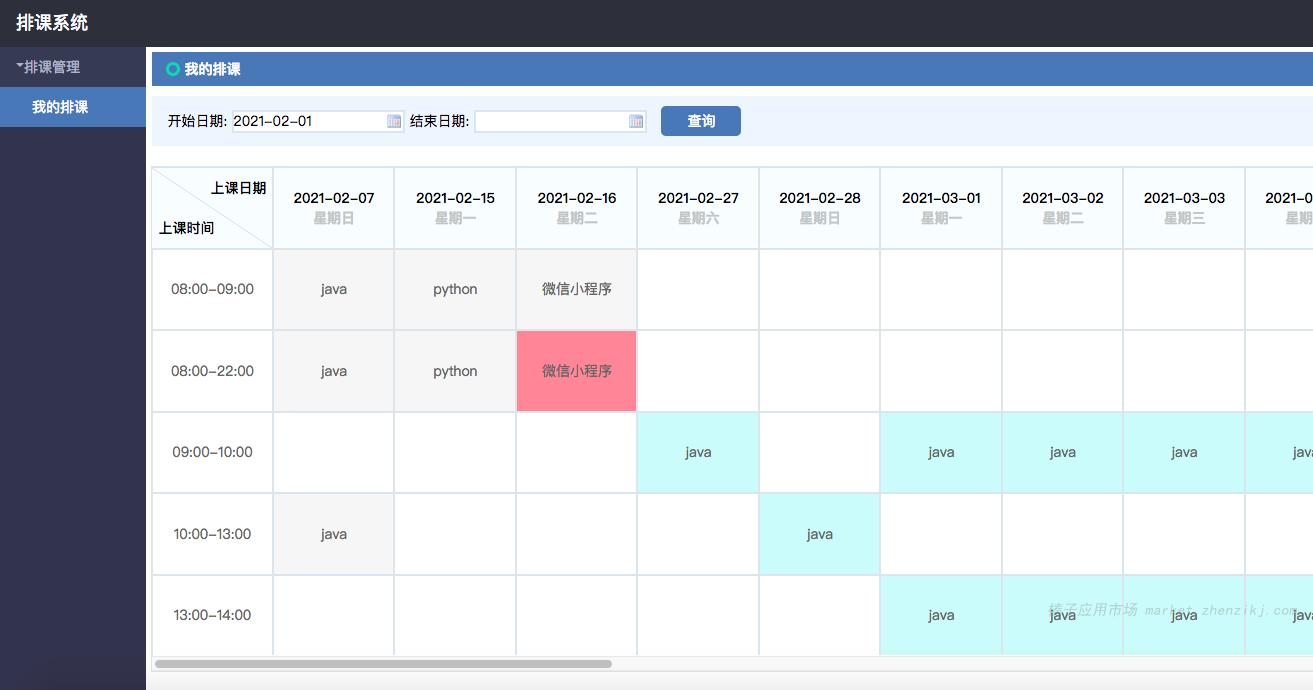Click the pink 微信小程序 schedule cell
Viewport: 1313px width, 690px height.
pos(577,371)
